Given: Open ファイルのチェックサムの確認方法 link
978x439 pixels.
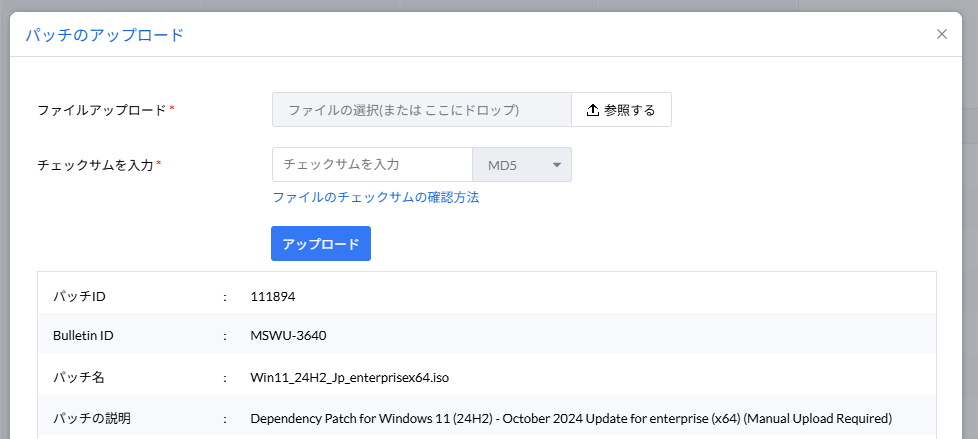Looking at the screenshot, I should pyautogui.click(x=375, y=197).
